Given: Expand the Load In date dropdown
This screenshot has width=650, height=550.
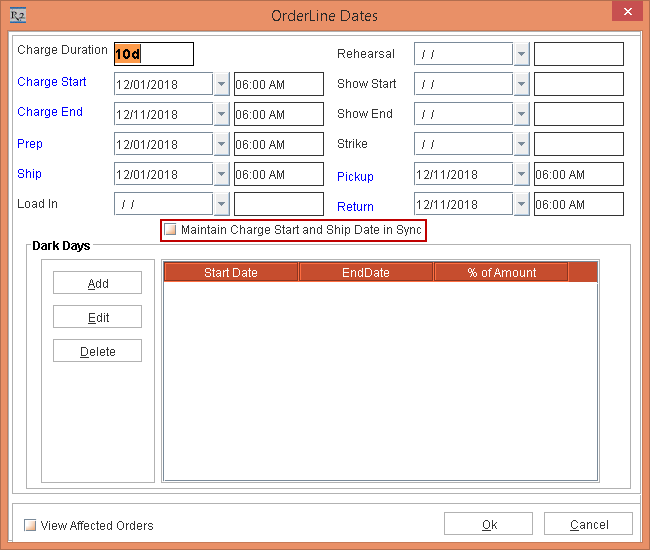Looking at the screenshot, I should [x=221, y=204].
